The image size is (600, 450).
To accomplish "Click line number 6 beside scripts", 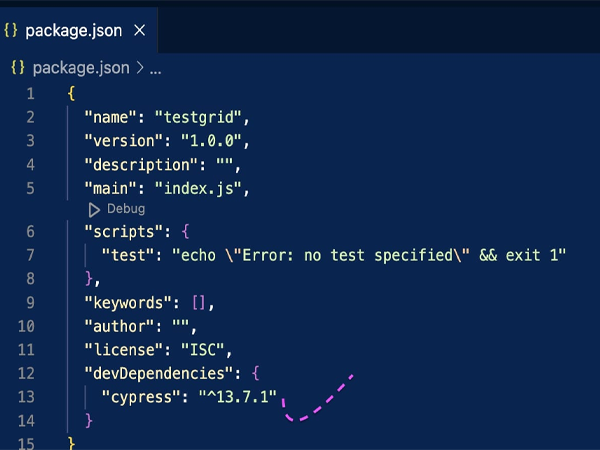I will tap(30, 232).
